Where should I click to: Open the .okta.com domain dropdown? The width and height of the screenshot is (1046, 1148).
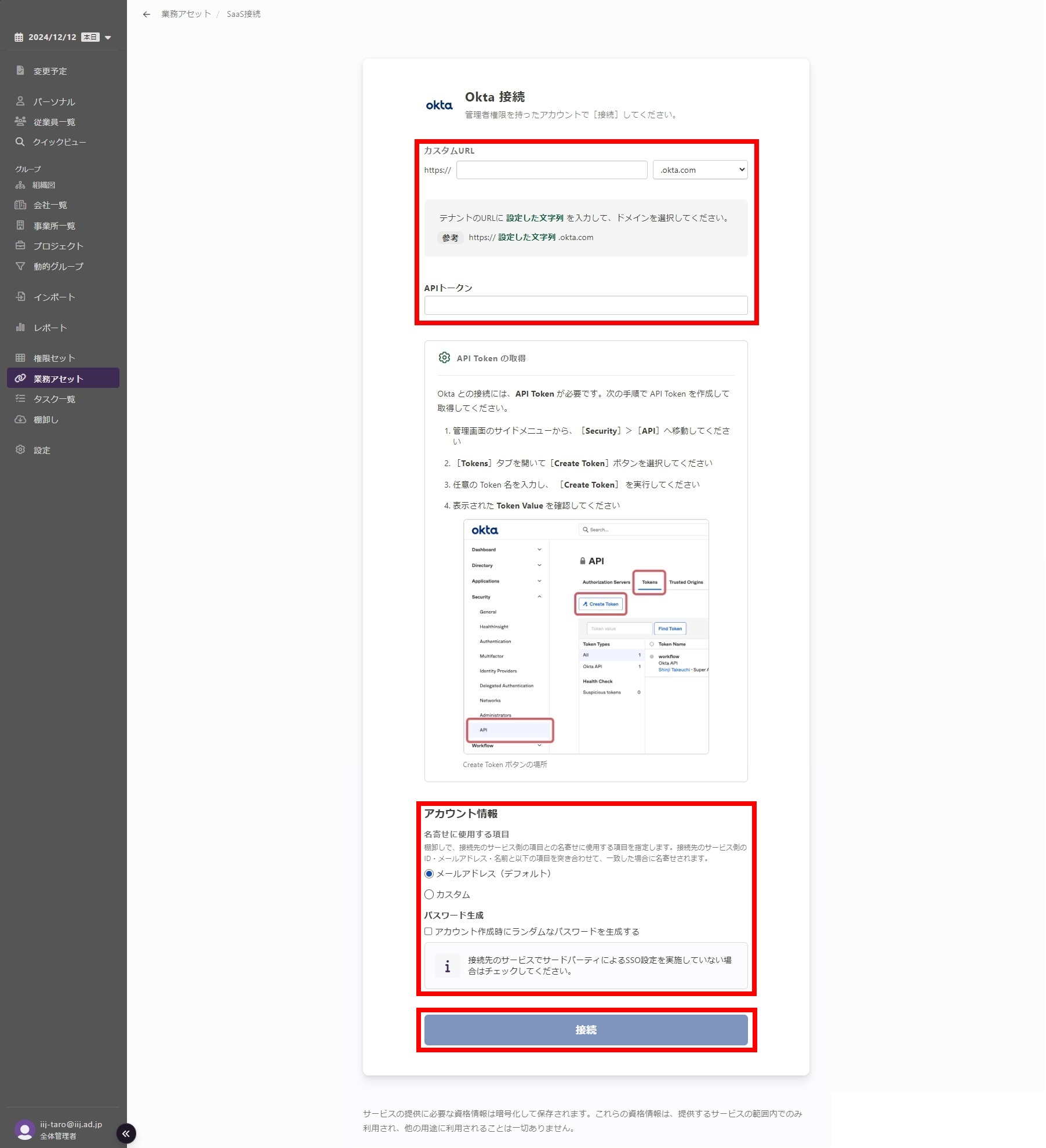click(700, 170)
